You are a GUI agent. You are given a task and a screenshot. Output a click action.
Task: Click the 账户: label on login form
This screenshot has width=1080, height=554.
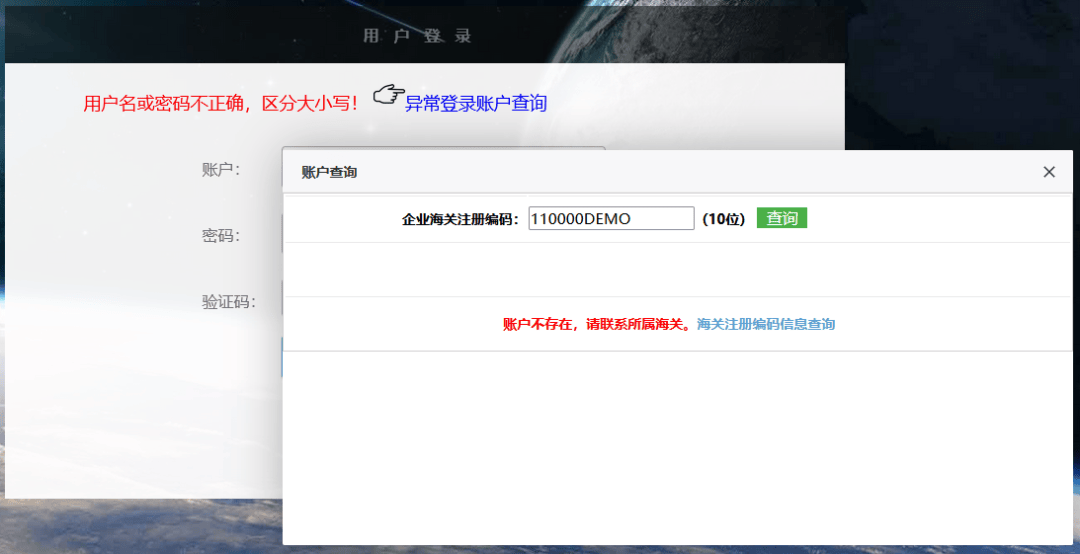(221, 169)
